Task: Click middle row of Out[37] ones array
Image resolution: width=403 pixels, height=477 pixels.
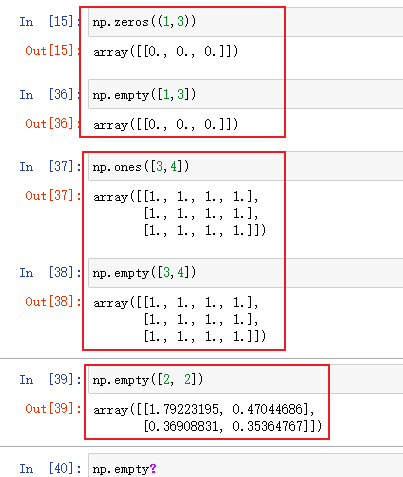Action: pos(201,214)
